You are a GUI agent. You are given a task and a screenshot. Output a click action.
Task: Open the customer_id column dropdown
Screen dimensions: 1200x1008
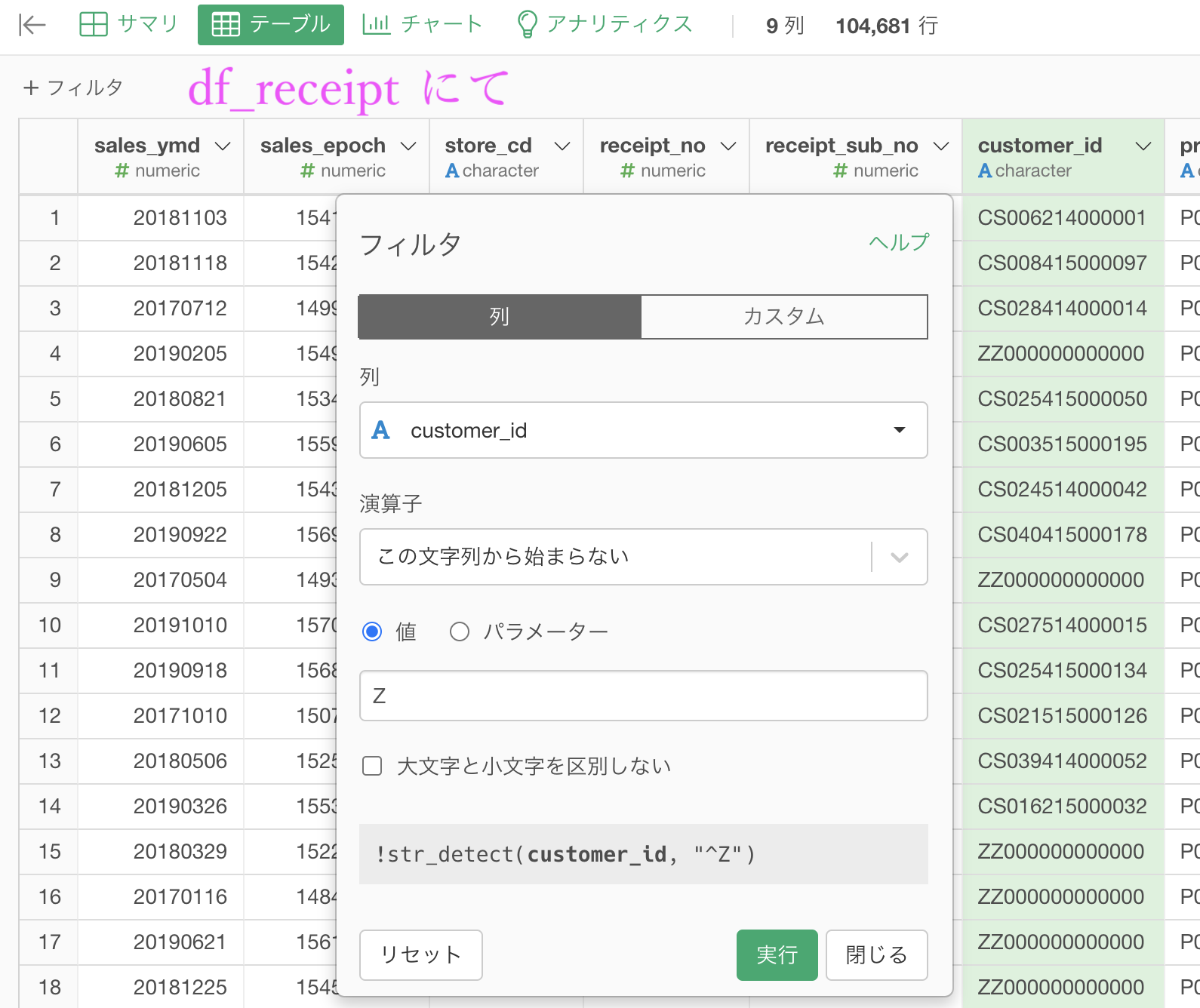click(x=644, y=430)
